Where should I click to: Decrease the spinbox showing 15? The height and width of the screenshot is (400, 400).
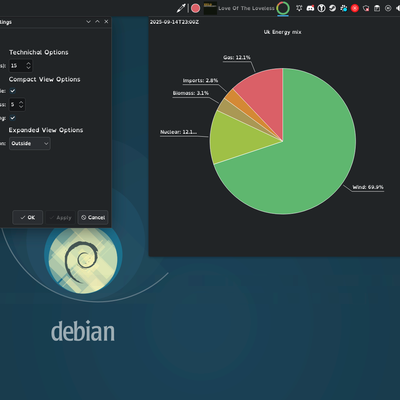28,68
